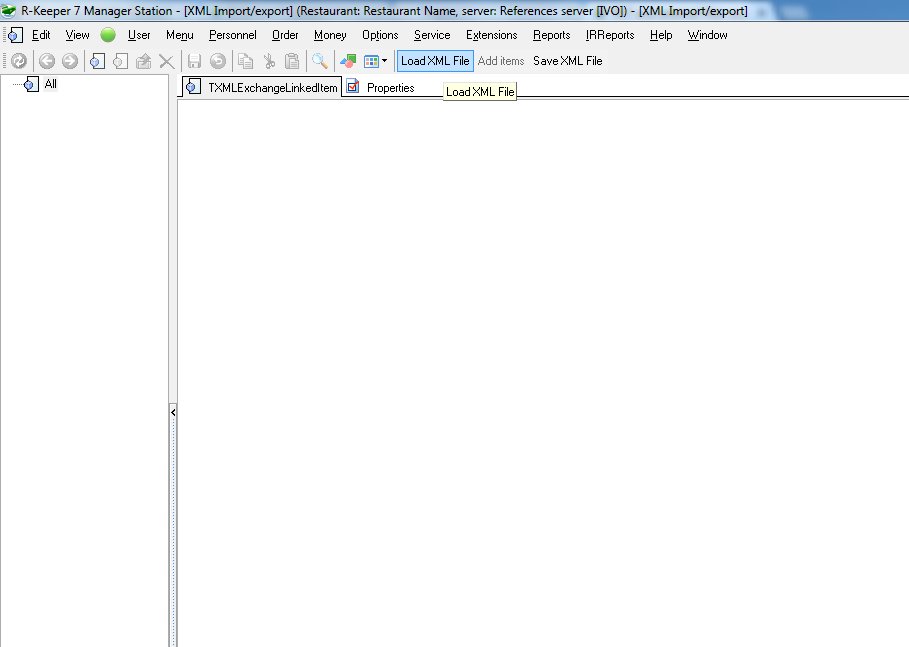Click the magnifying glass search icon

pyautogui.click(x=319, y=61)
